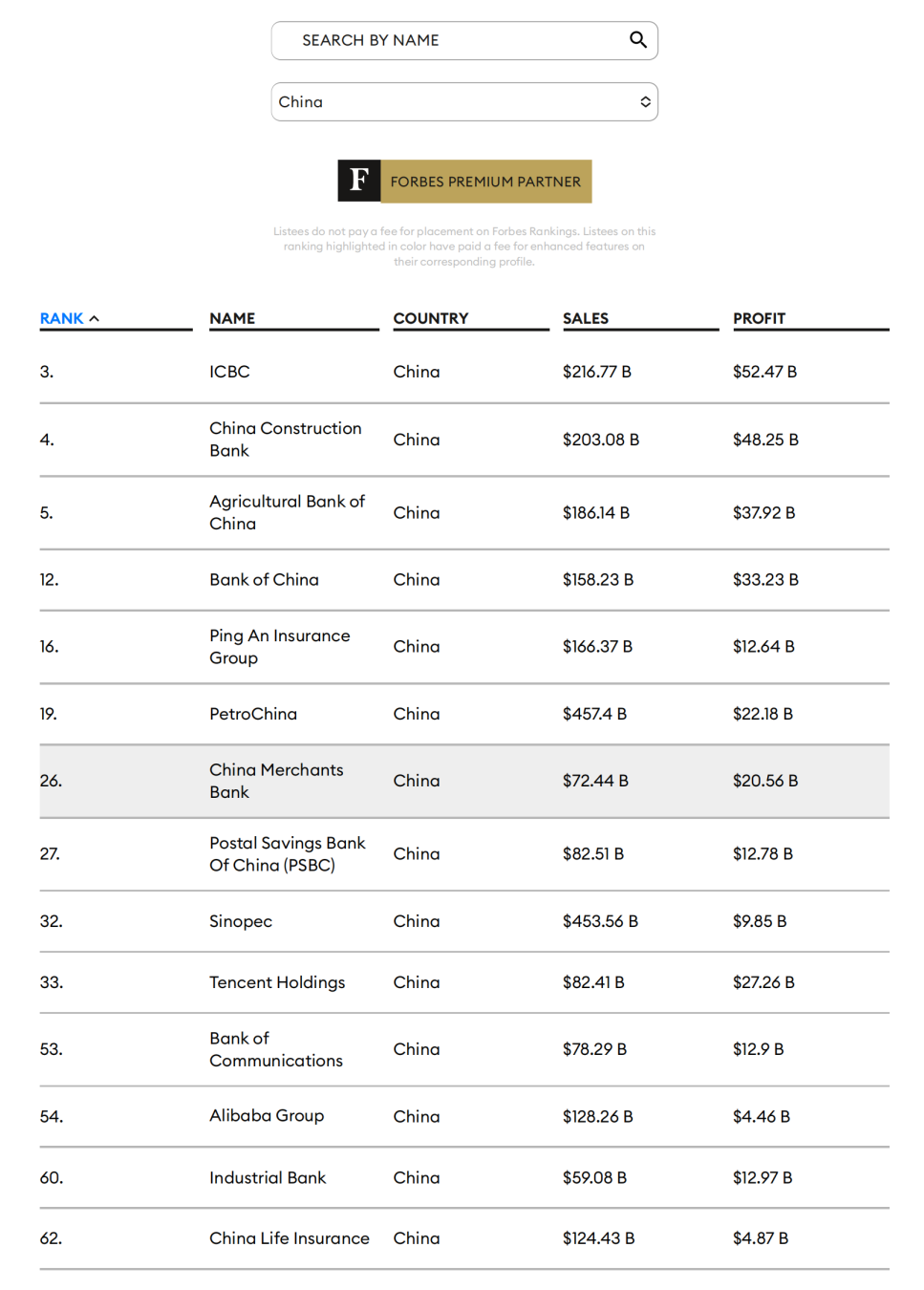Viewport: 924px width, 1290px height.
Task: Sort by PROFIT column header
Action: (759, 318)
